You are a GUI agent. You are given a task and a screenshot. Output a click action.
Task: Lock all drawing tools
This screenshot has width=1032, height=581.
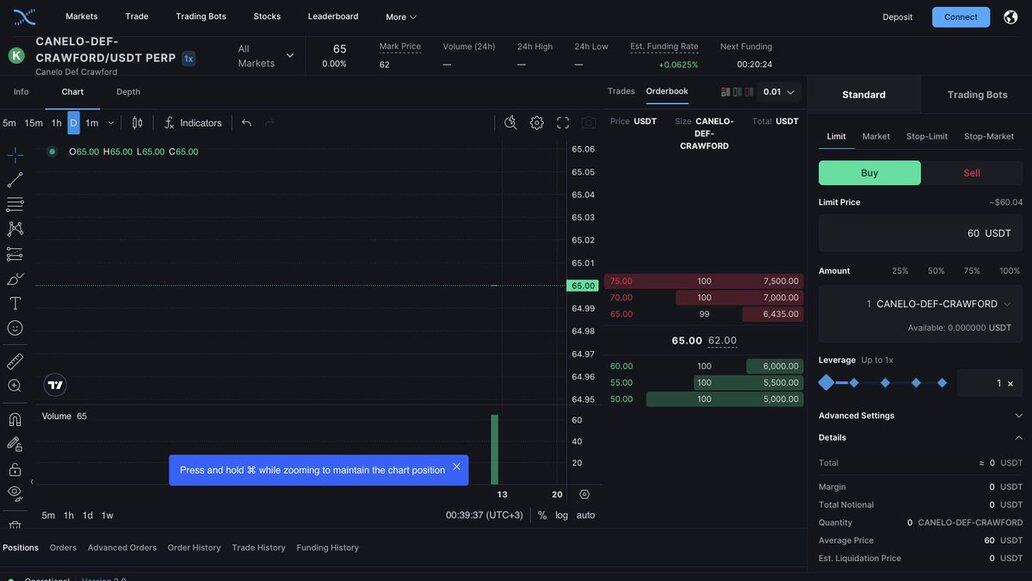pyautogui.click(x=15, y=469)
